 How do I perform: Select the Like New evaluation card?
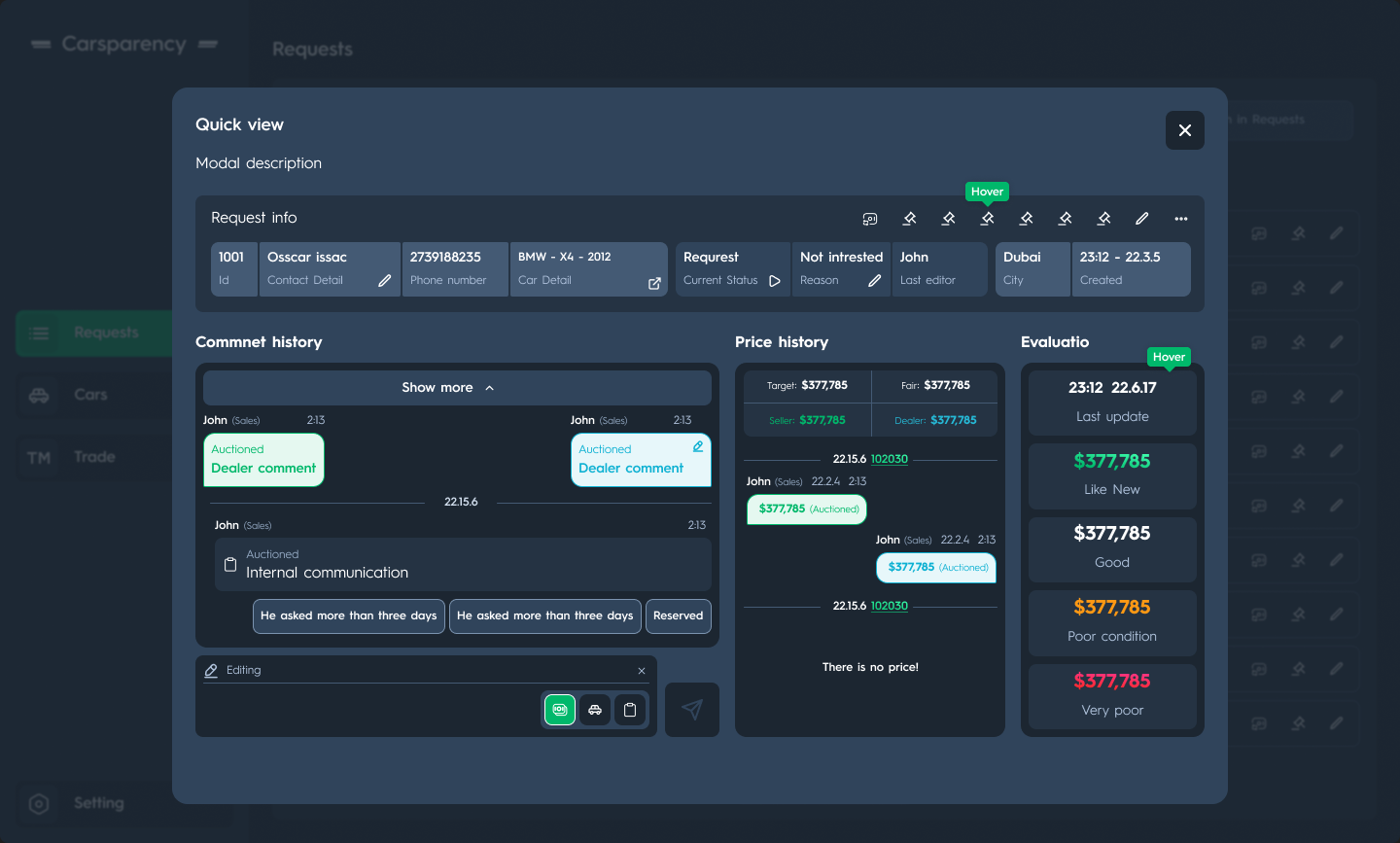(x=1112, y=475)
